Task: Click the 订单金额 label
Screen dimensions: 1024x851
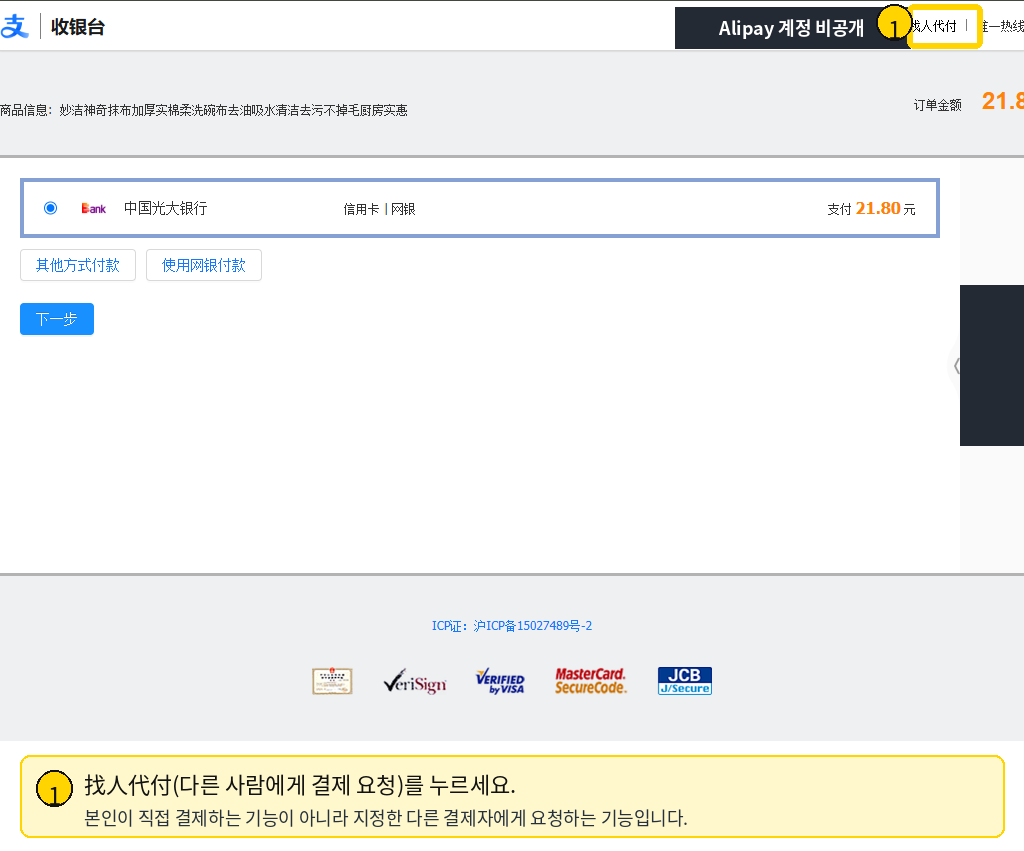Action: point(938,105)
